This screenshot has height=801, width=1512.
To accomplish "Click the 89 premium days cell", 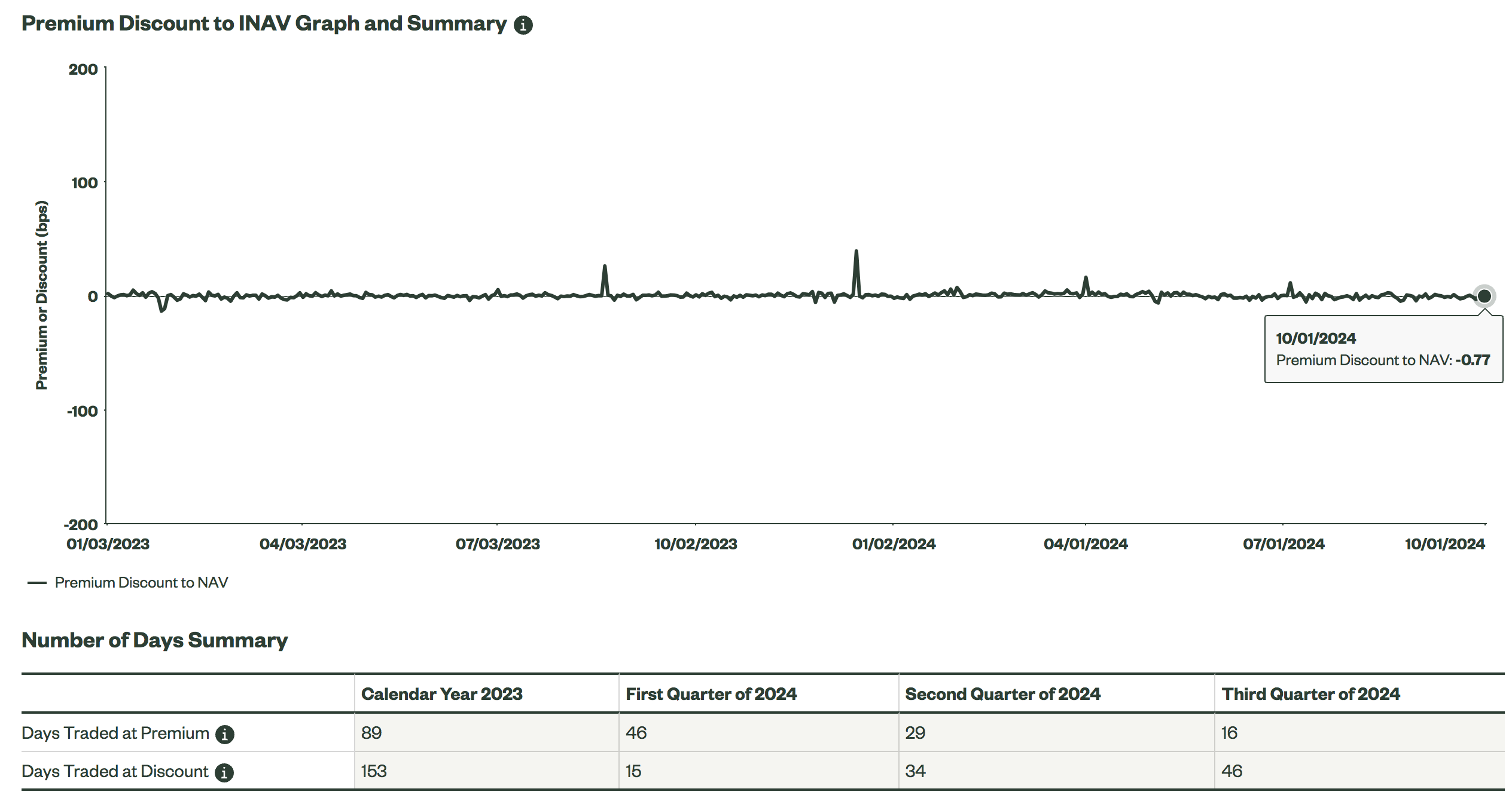I will pyautogui.click(x=371, y=733).
